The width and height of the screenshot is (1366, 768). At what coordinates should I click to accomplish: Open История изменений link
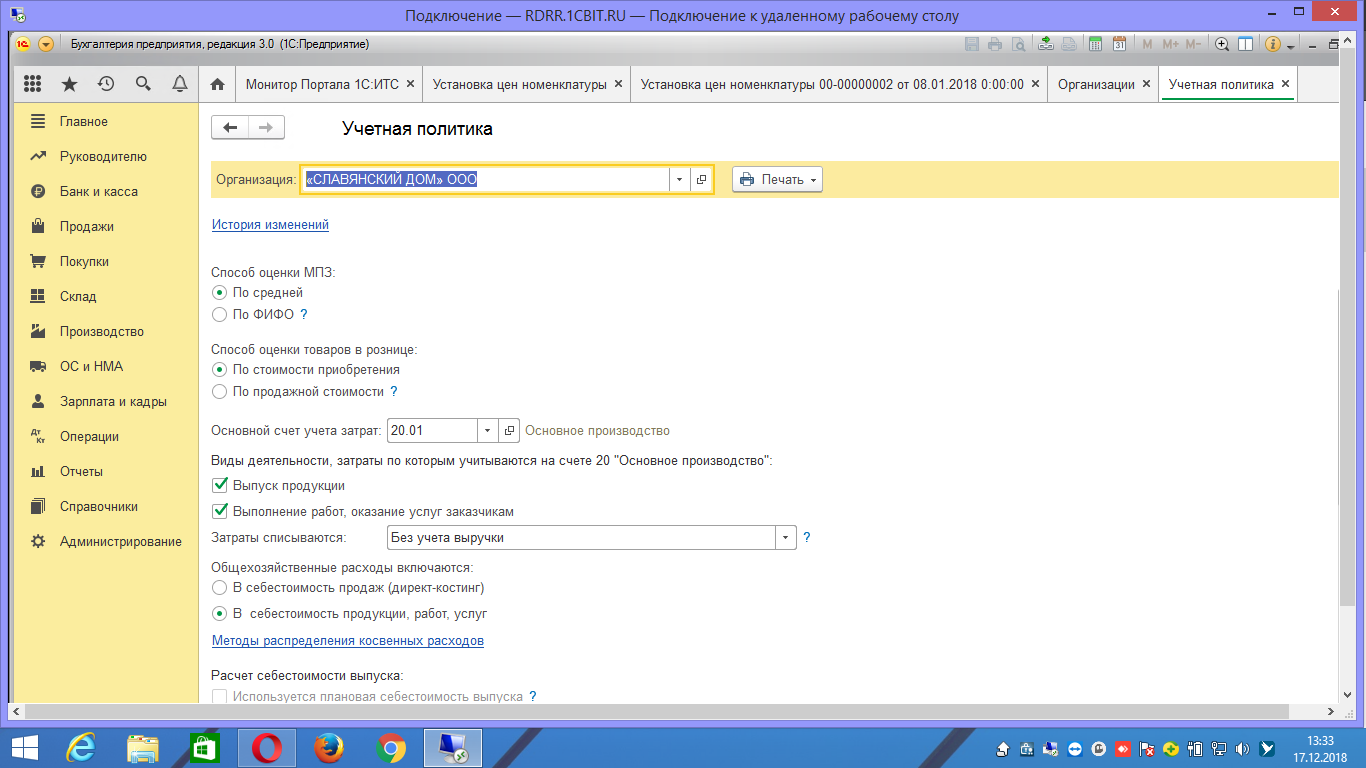270,225
